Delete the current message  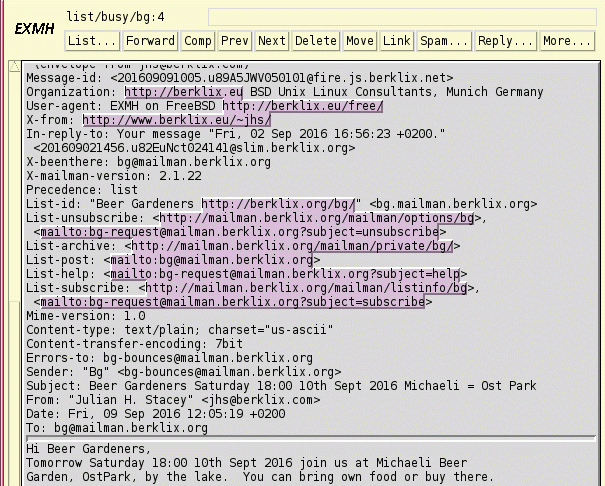point(315,41)
